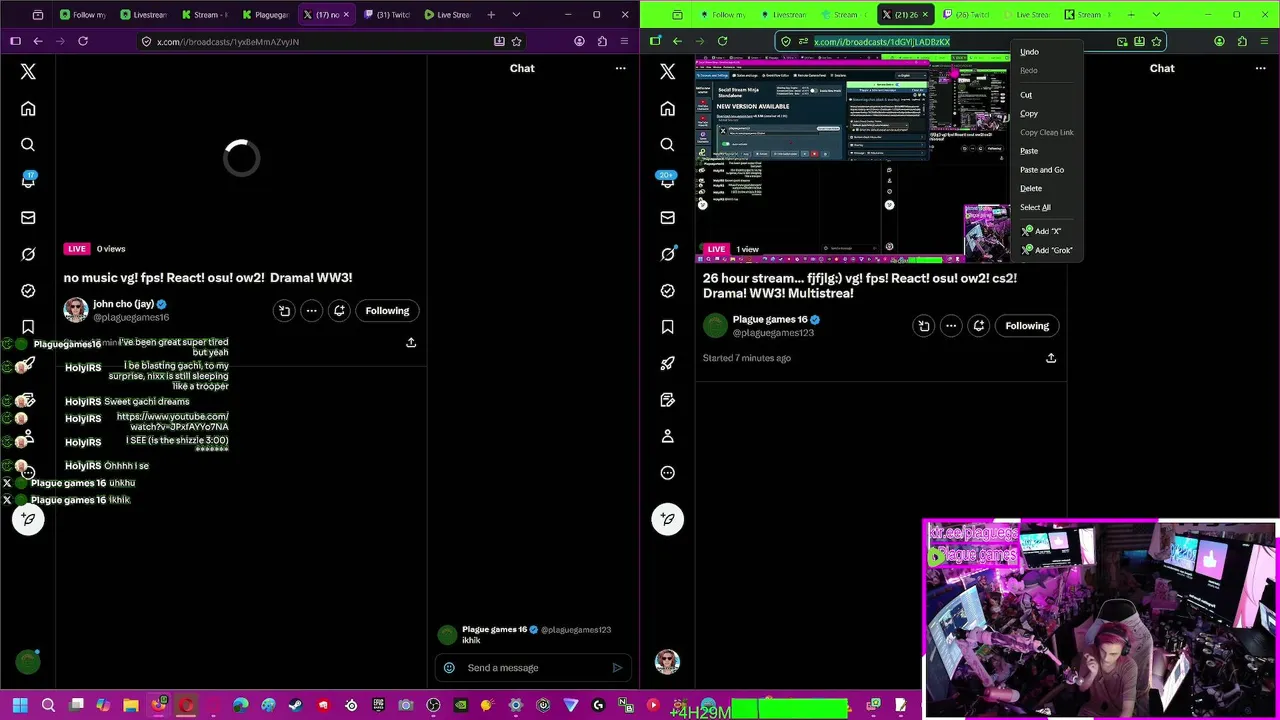
Task: Open Bookmarks in right window's sidebar
Action: (668, 327)
